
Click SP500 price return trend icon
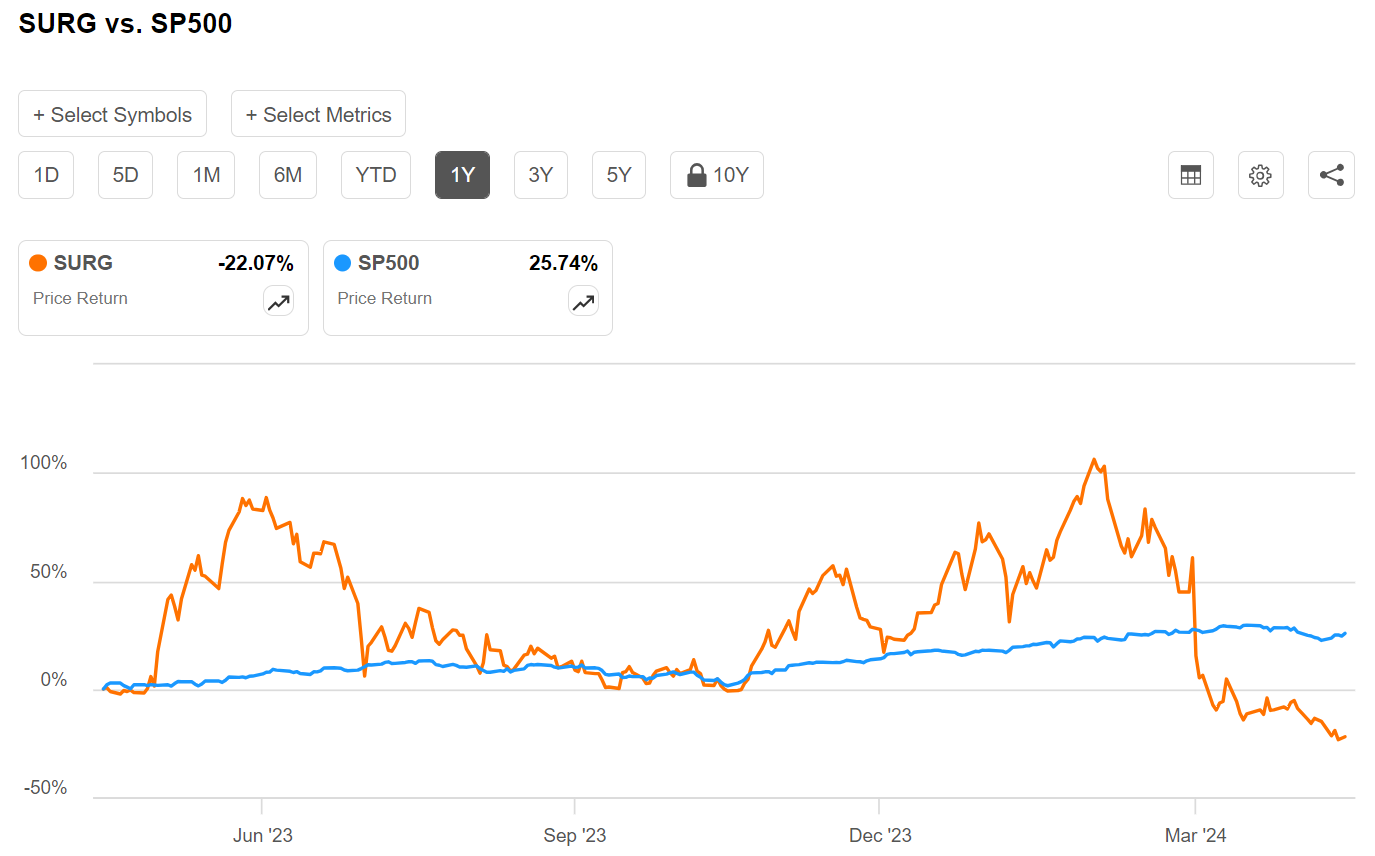pos(583,301)
